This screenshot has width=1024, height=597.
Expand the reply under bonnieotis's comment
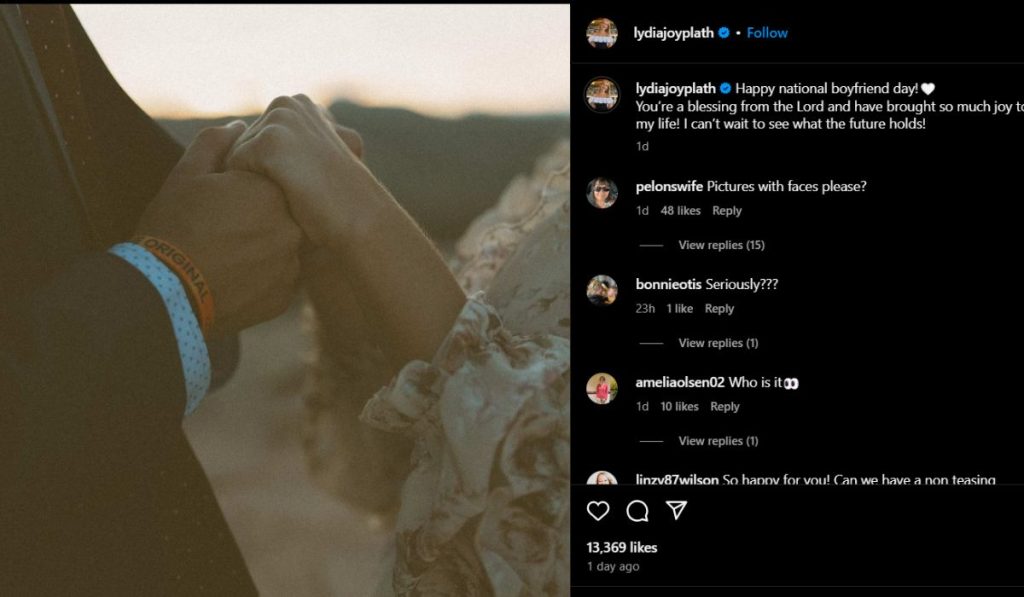coord(718,343)
